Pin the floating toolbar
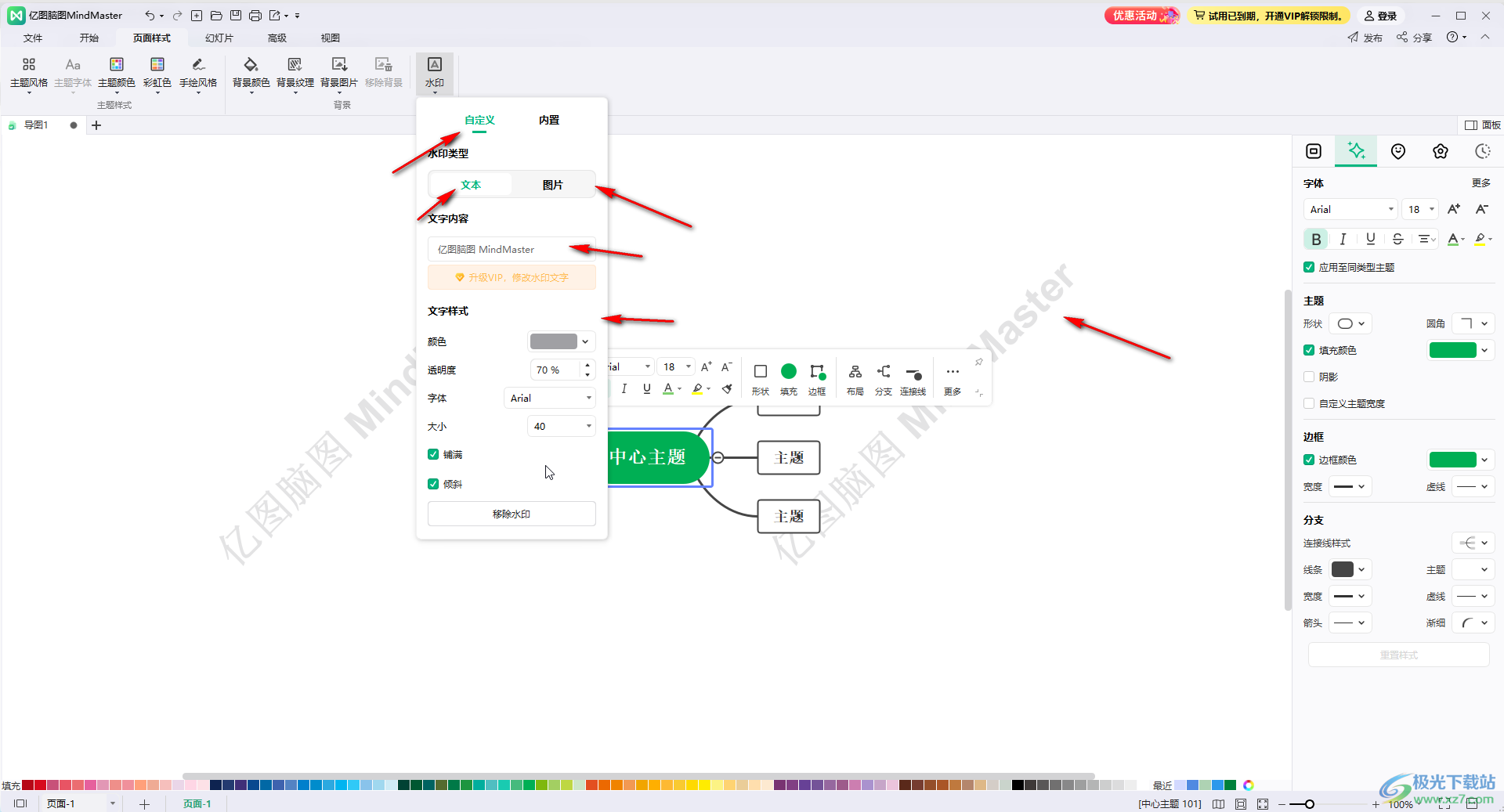The width and height of the screenshot is (1504, 812). (x=978, y=362)
